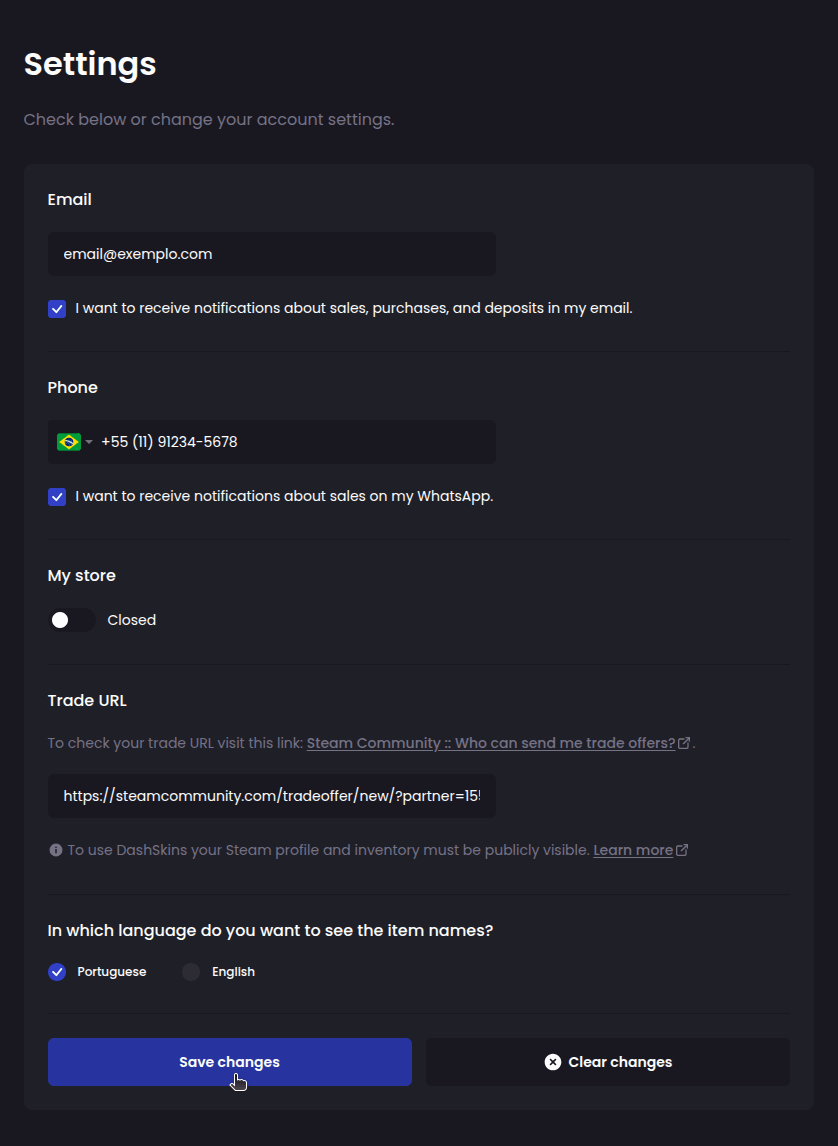
Task: Open the phone country code dropdown
Action: (88, 441)
